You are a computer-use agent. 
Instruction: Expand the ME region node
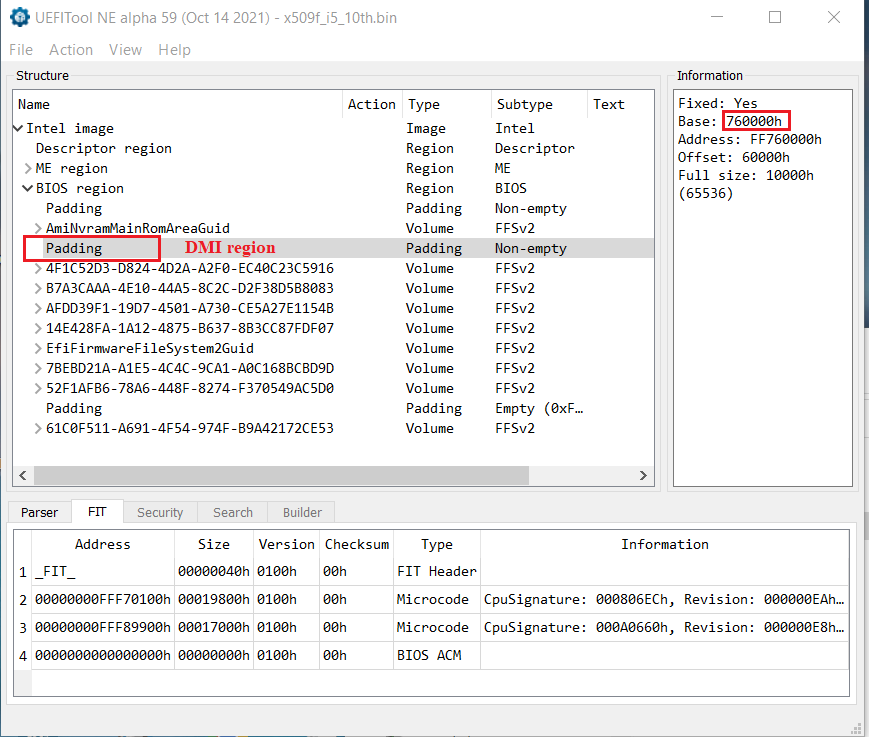[28, 168]
